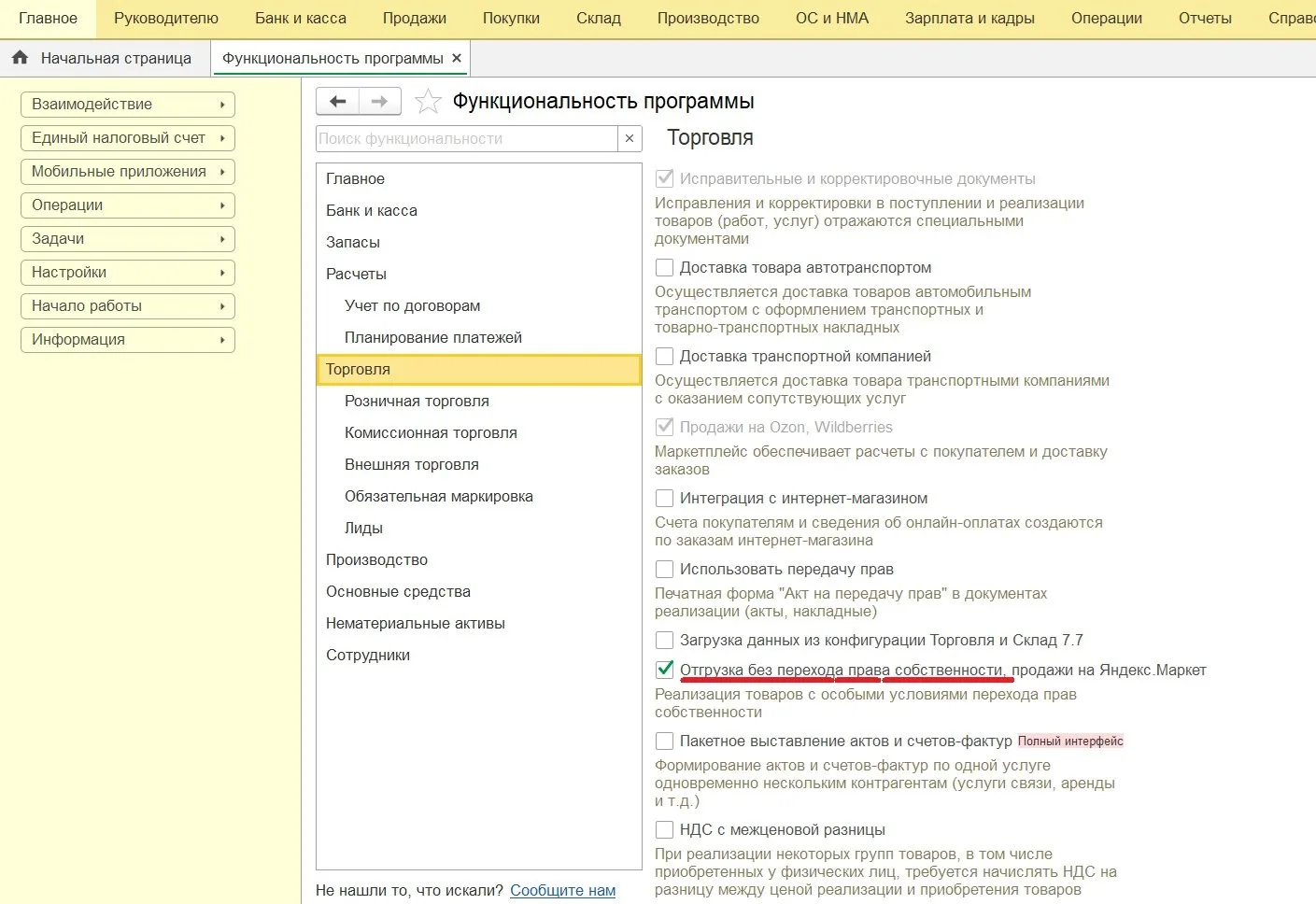
Task: Select Банк и касса in sections list
Action: tap(479, 210)
